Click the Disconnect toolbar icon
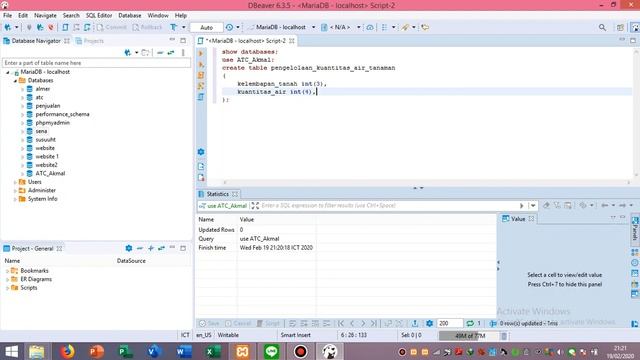 [x=51, y=27]
